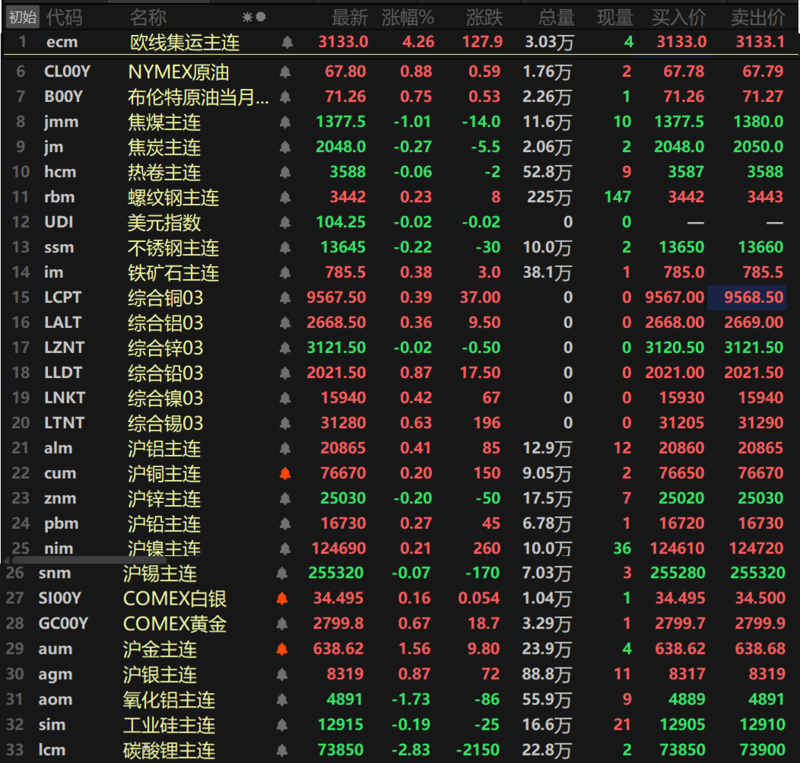The image size is (800, 763).
Task: Select the 初始 tab
Action: click(x=23, y=17)
